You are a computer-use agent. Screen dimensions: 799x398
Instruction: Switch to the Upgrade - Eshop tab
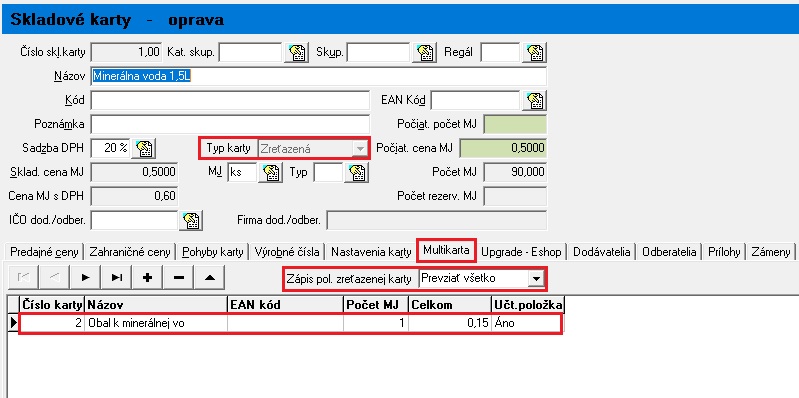point(521,252)
